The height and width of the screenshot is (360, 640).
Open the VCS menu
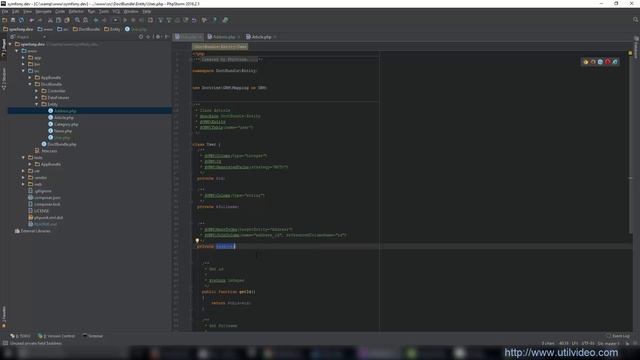(x=116, y=11)
